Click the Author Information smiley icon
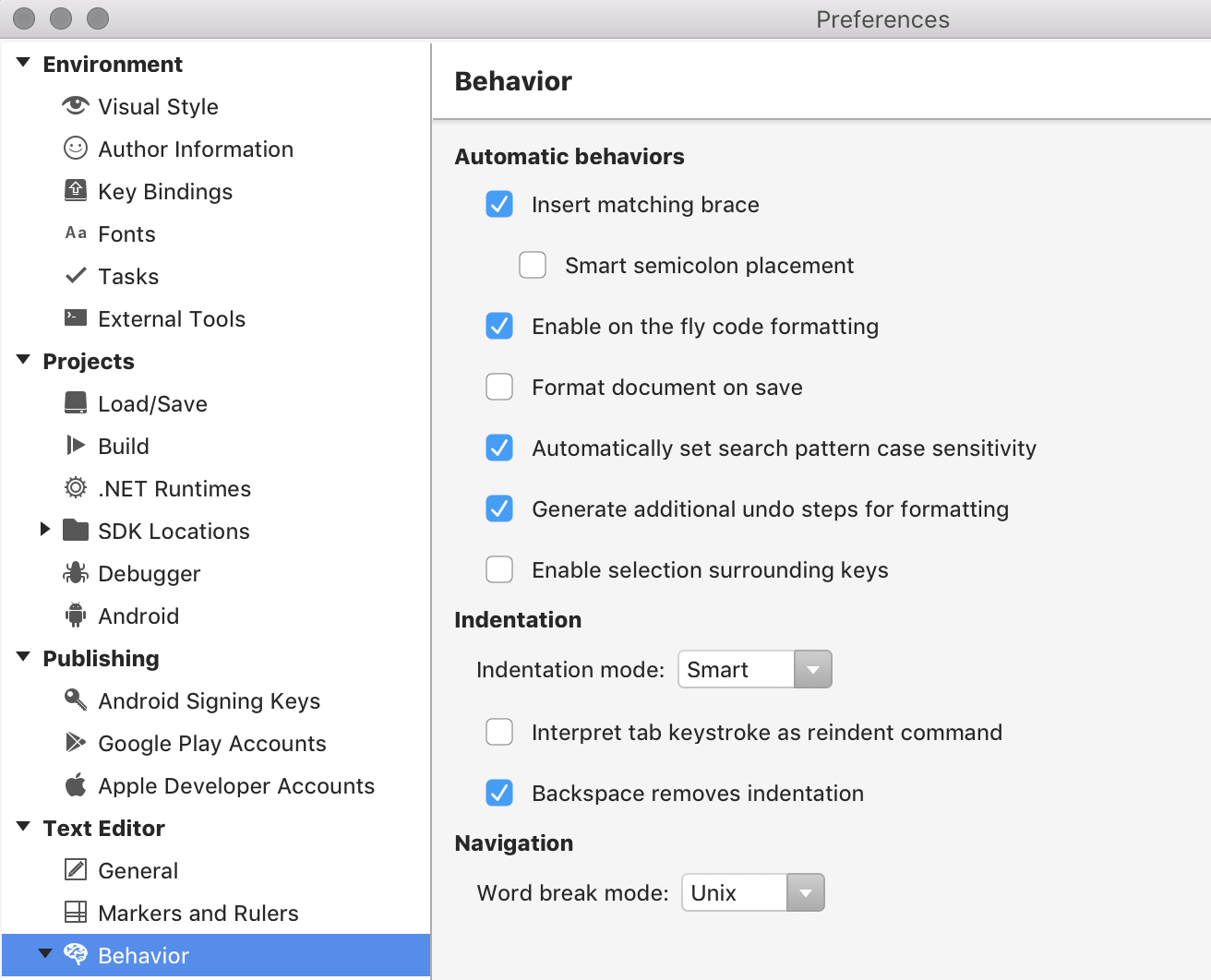Image resolution: width=1211 pixels, height=980 pixels. click(75, 149)
